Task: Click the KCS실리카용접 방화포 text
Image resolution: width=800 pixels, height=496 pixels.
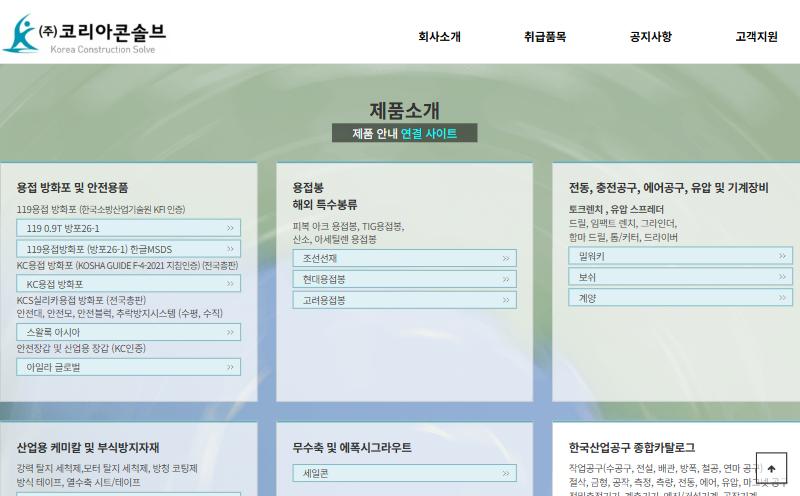Action: [x=81, y=300]
